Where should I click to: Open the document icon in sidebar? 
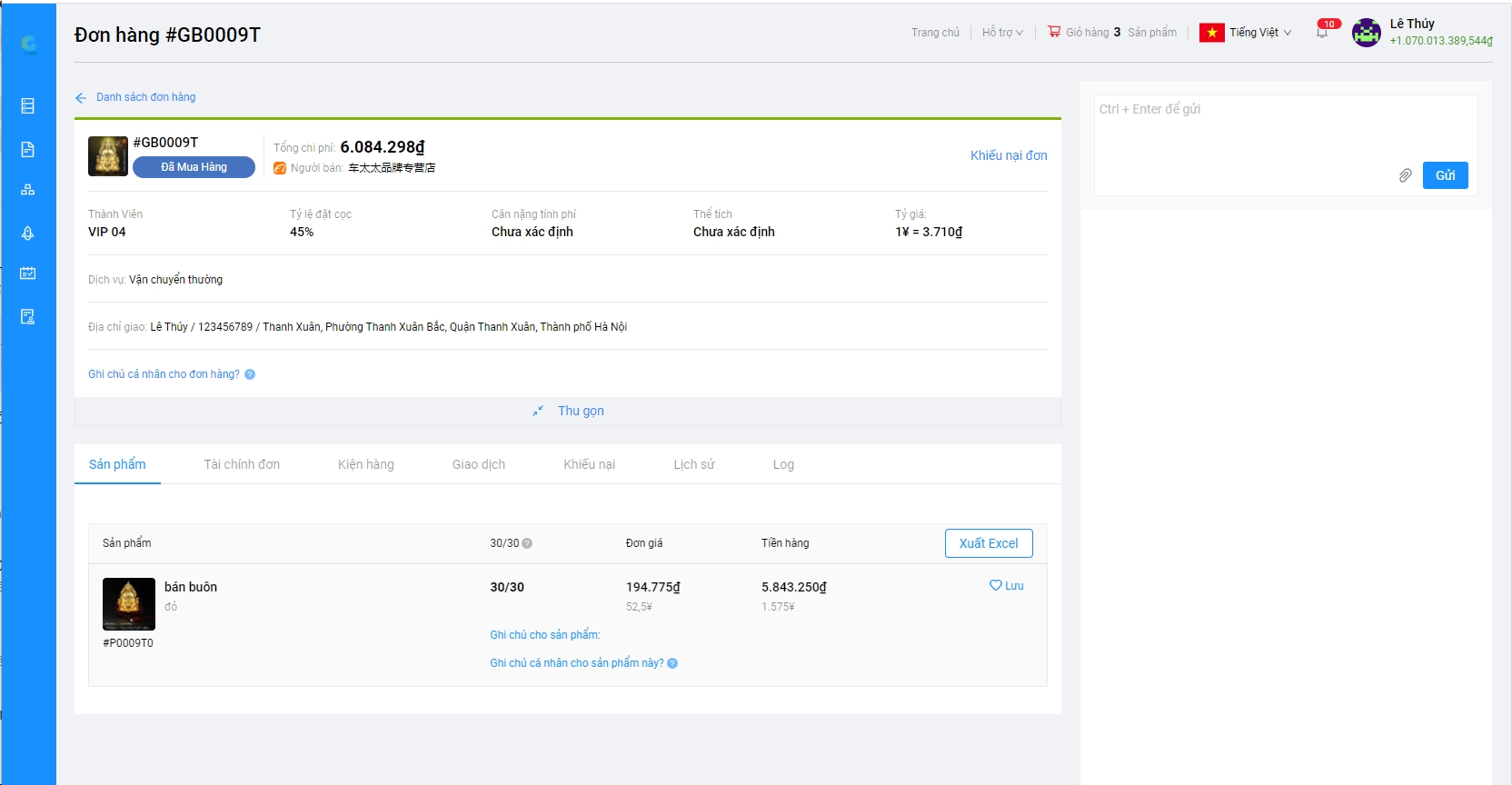pyautogui.click(x=28, y=149)
